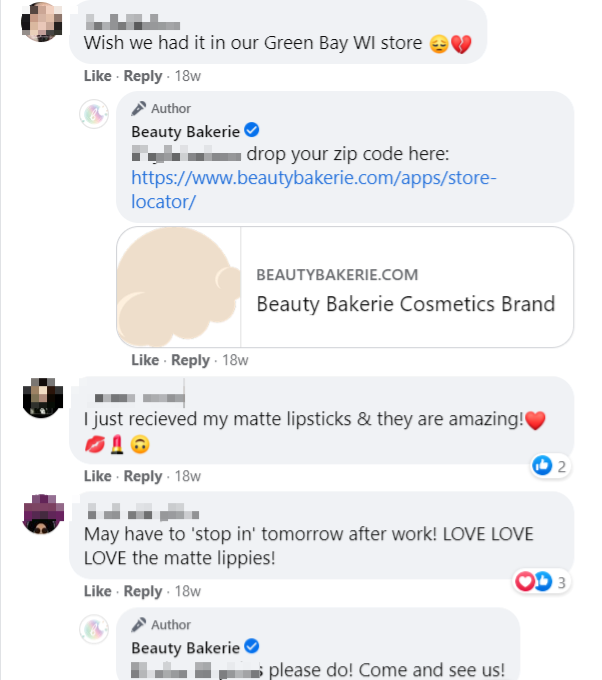Click Beauty Bakerie avatar on the store-locator reply
The height and width of the screenshot is (680, 602).
93,114
